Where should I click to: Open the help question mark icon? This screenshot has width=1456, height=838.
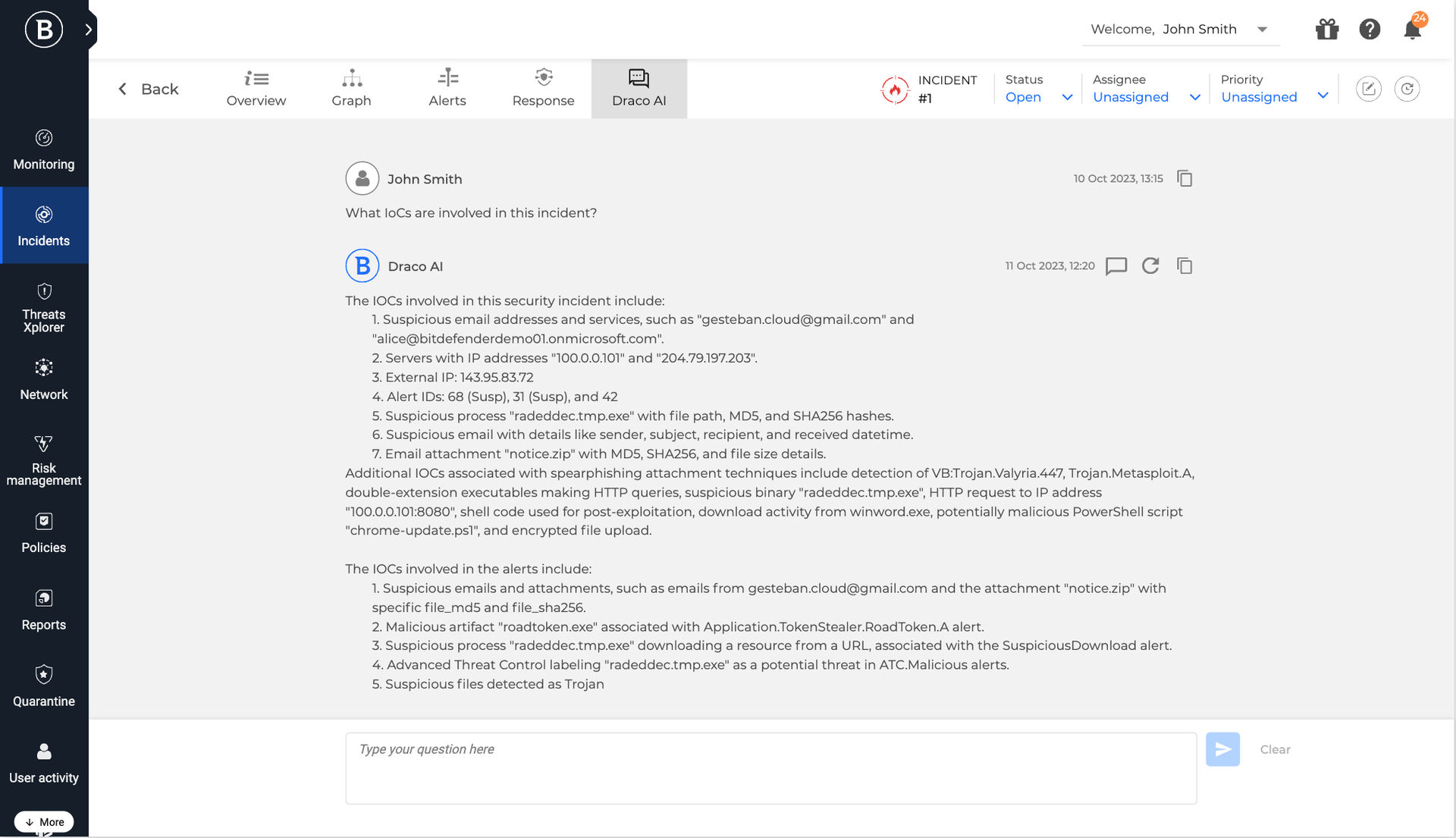1370,29
